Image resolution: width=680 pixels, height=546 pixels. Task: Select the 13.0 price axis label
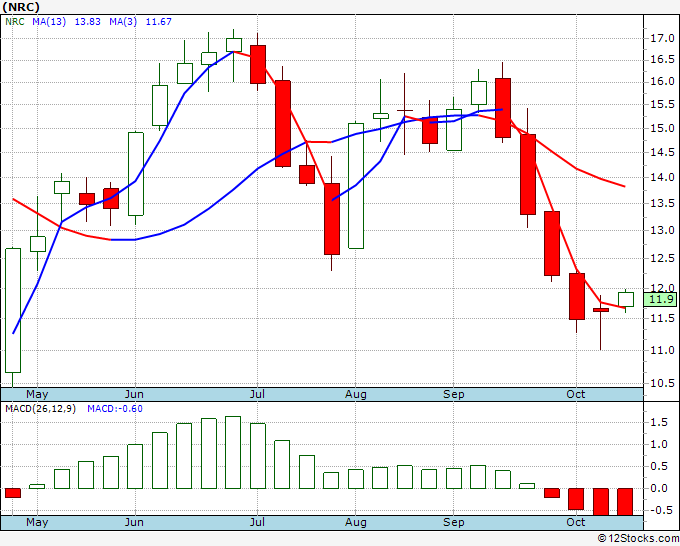662,230
